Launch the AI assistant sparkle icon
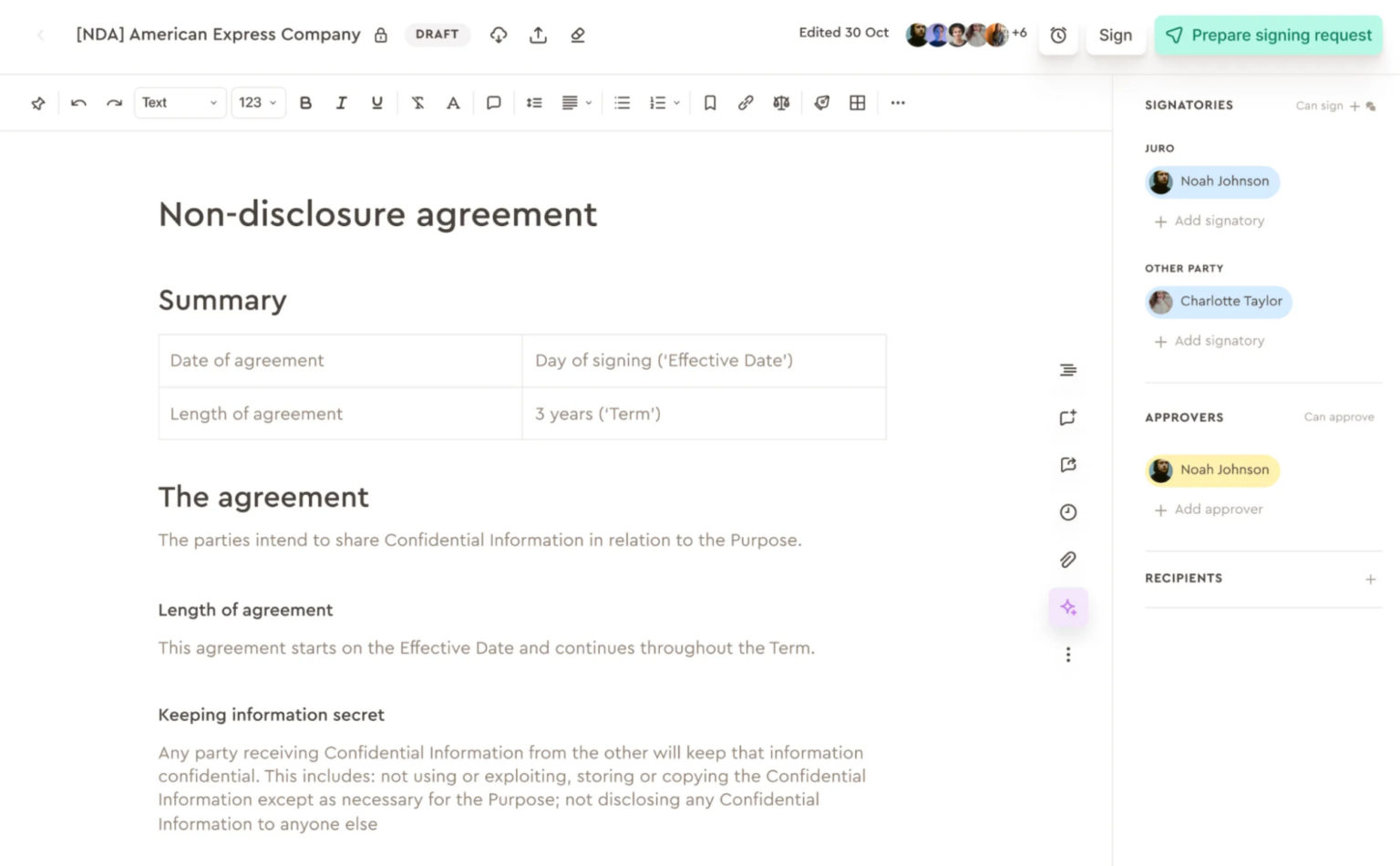 point(1067,607)
